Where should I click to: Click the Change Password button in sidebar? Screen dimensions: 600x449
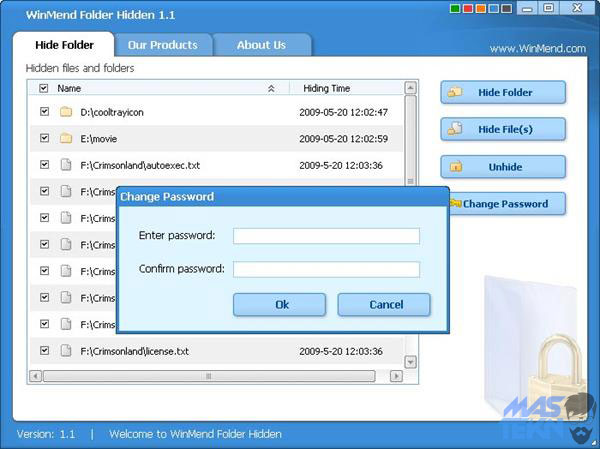pos(507,204)
